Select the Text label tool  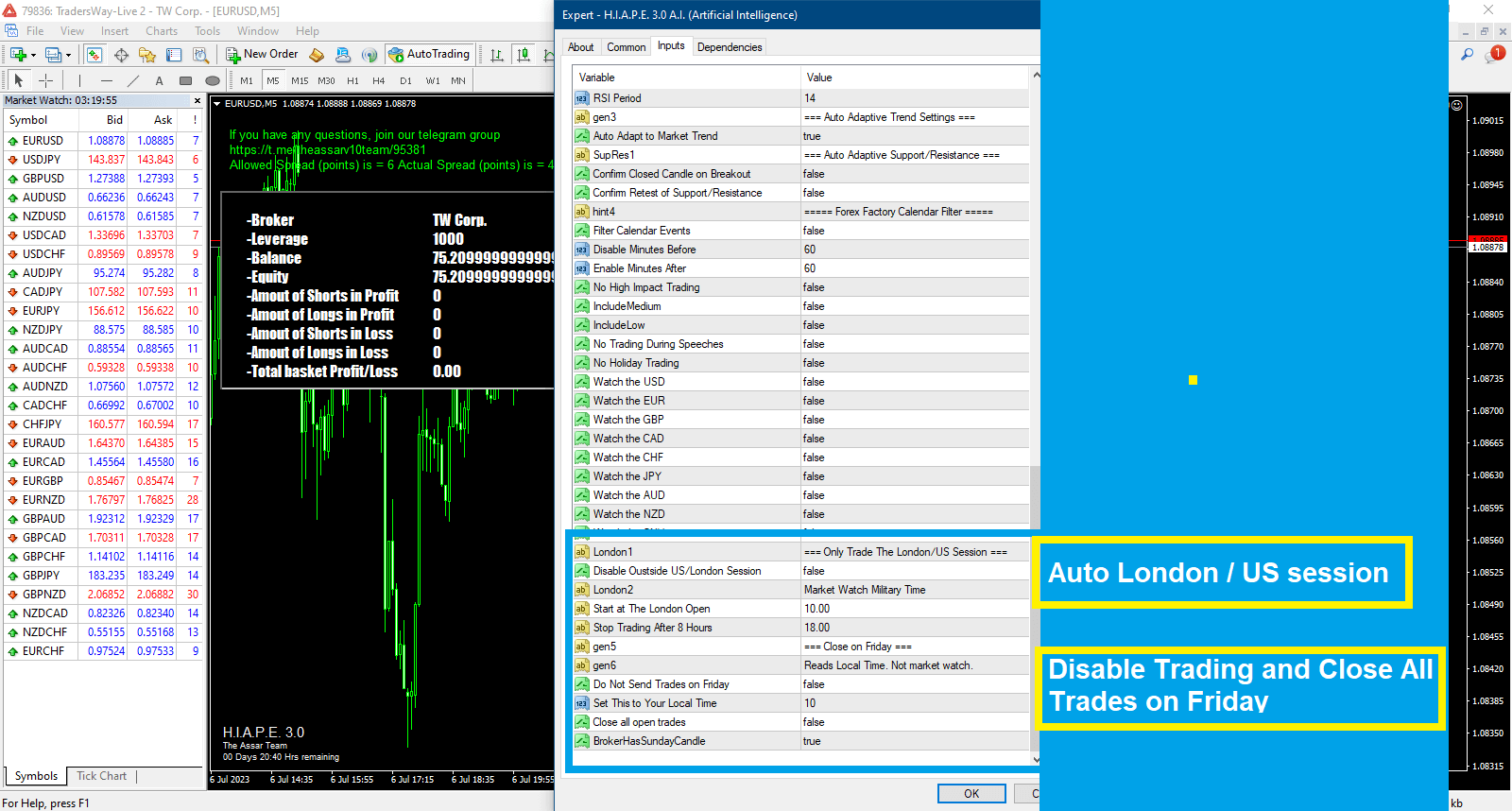[159, 81]
